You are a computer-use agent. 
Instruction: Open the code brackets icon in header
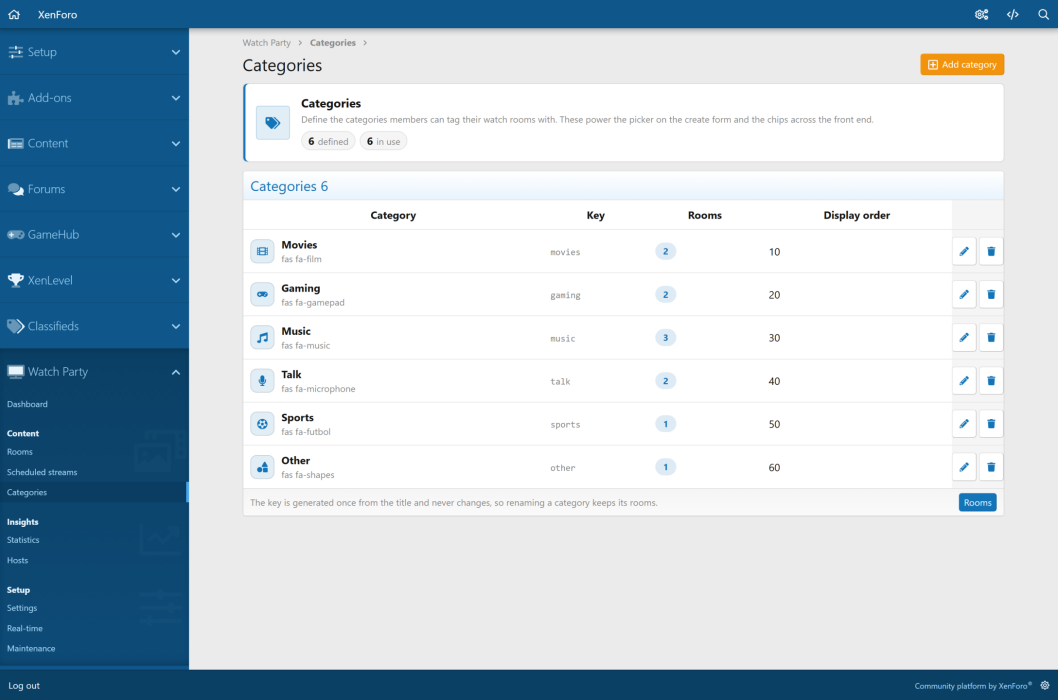click(1013, 14)
